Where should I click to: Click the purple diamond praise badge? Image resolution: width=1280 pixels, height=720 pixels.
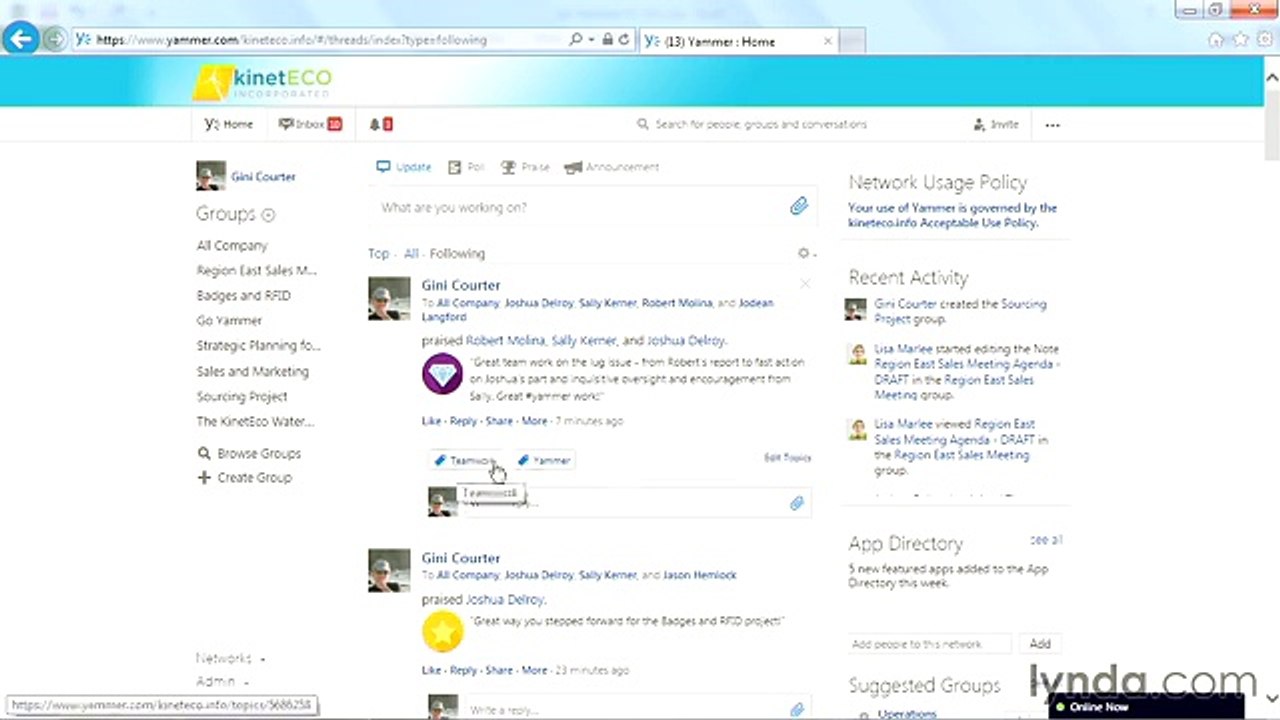(x=442, y=375)
